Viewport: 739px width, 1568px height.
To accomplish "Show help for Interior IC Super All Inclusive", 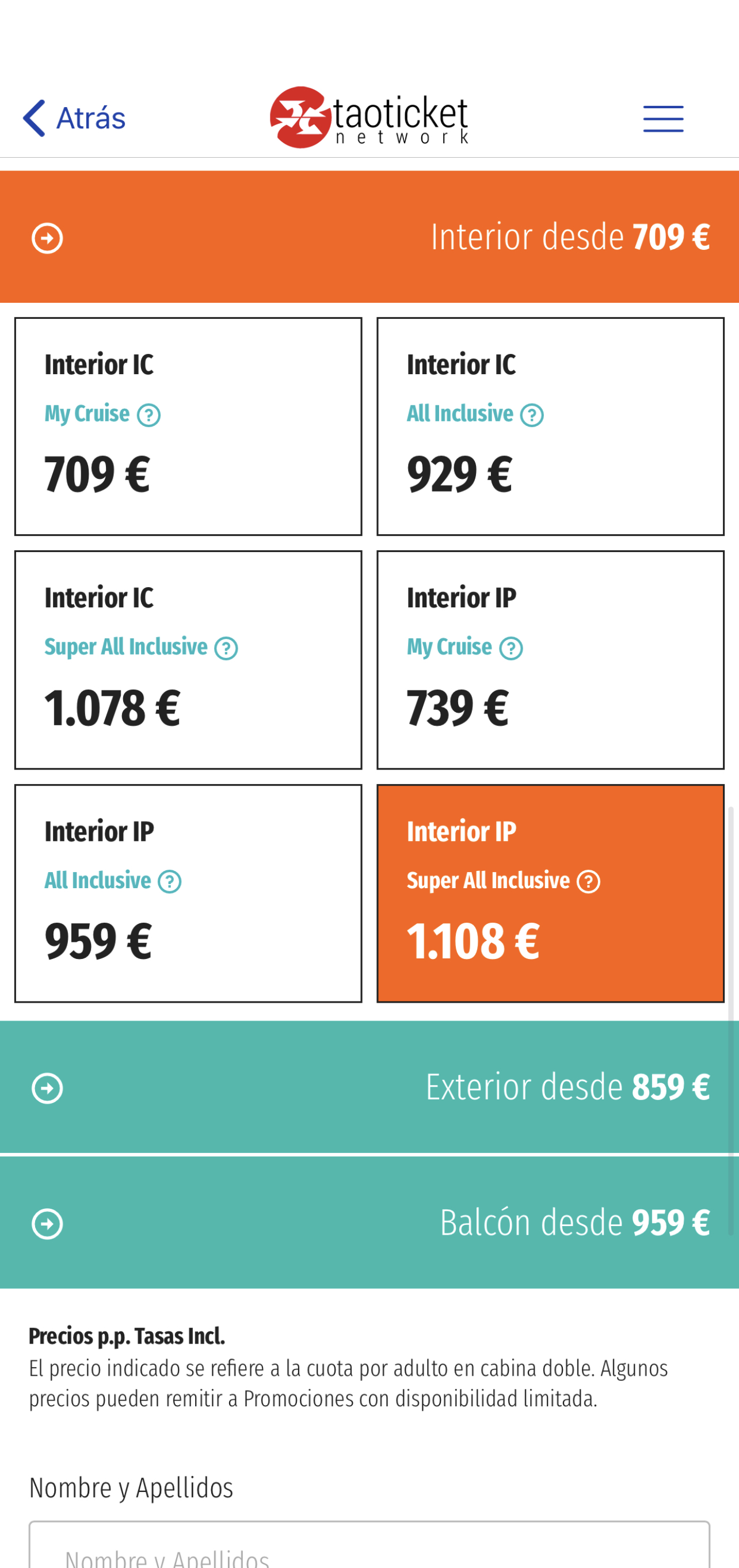I will (x=226, y=648).
